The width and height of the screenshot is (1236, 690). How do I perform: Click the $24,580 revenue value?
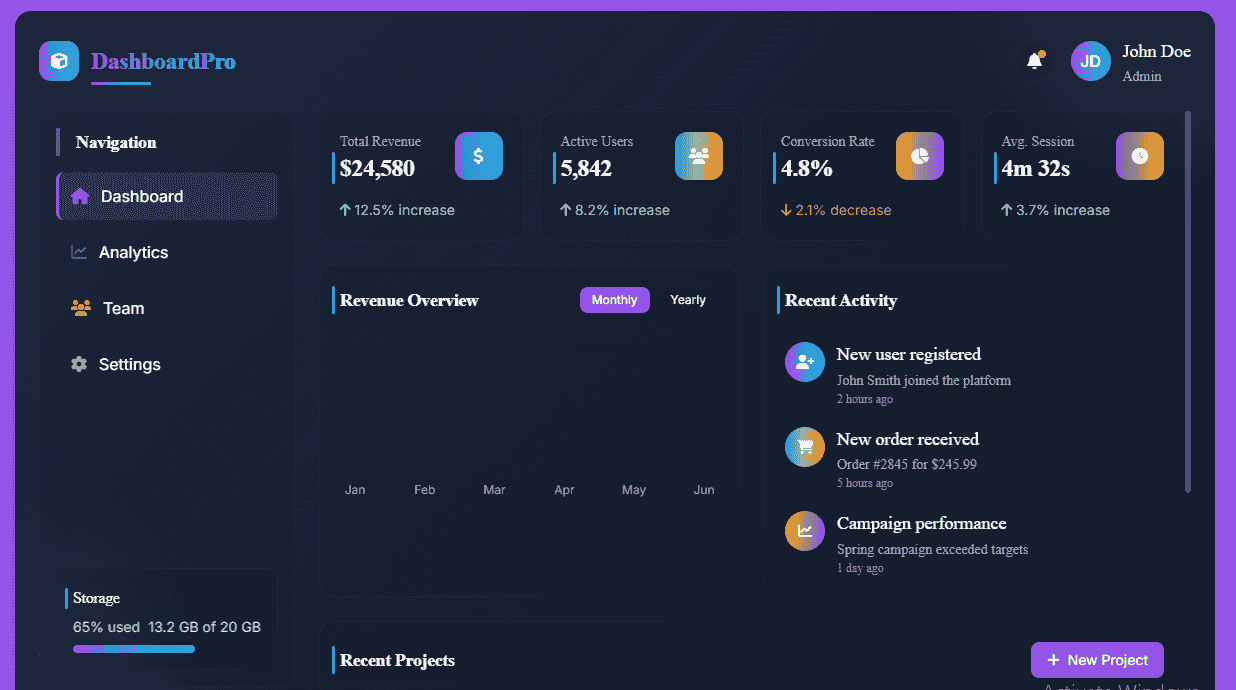(377, 168)
